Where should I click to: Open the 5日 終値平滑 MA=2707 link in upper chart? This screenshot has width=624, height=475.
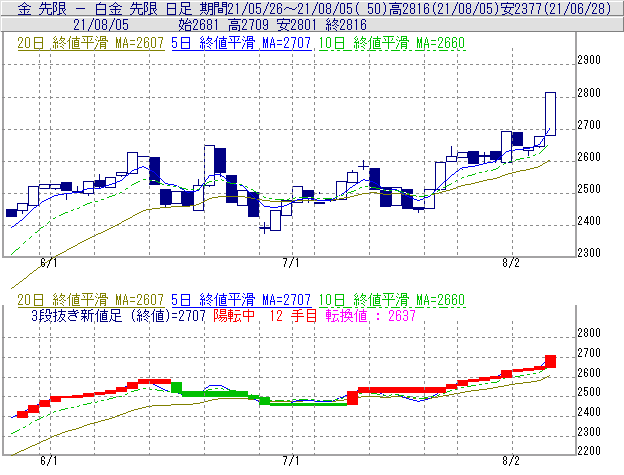tap(241, 43)
